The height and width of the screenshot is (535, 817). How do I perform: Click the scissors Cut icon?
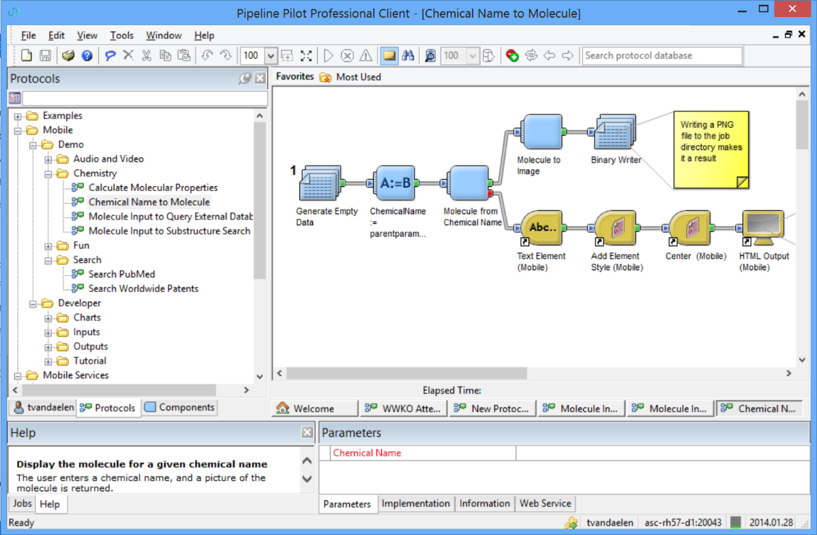(x=146, y=56)
